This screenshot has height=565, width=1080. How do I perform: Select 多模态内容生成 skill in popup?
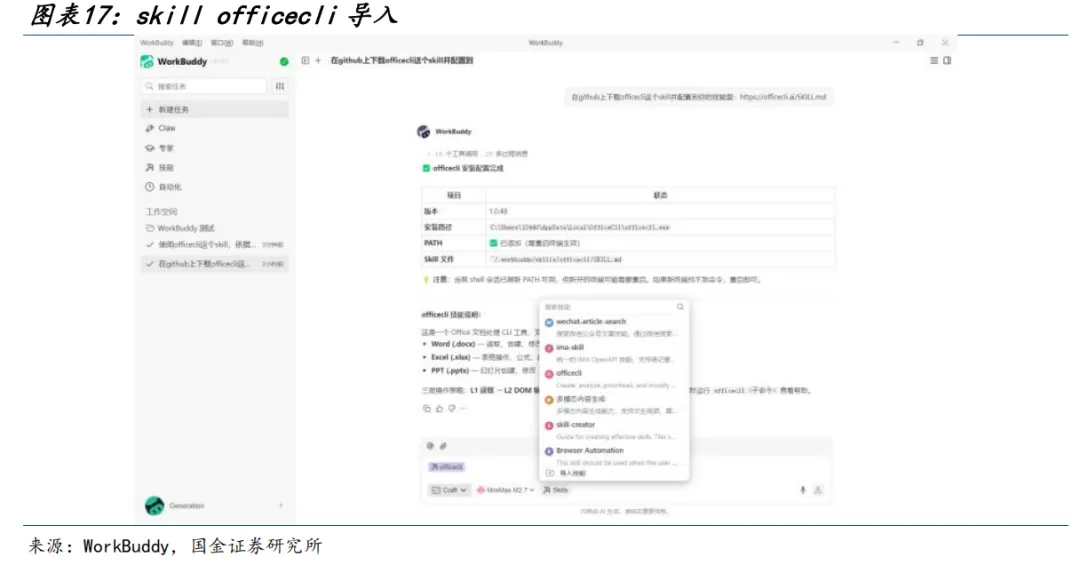point(614,404)
